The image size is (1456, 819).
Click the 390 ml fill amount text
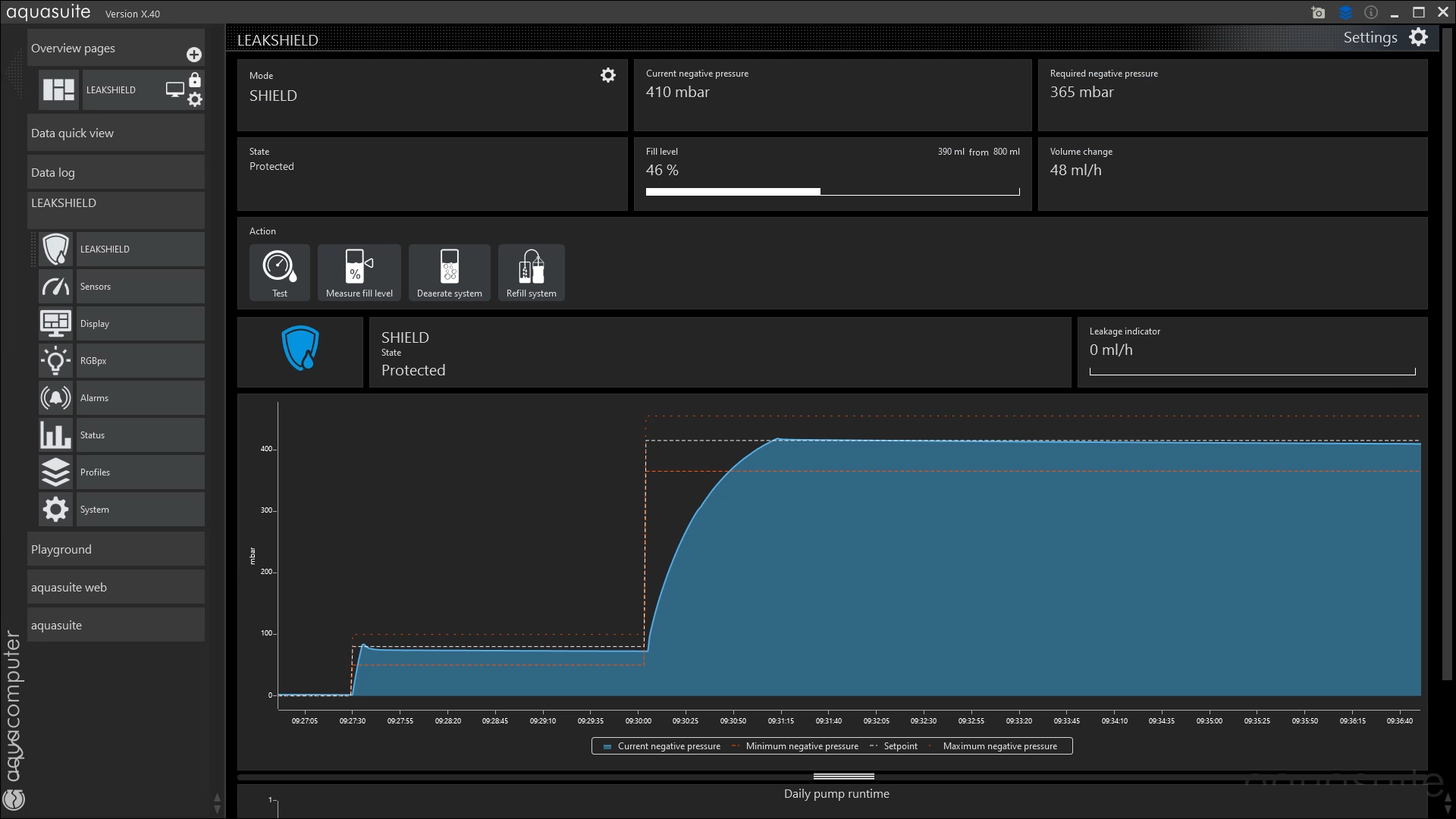[x=951, y=152]
